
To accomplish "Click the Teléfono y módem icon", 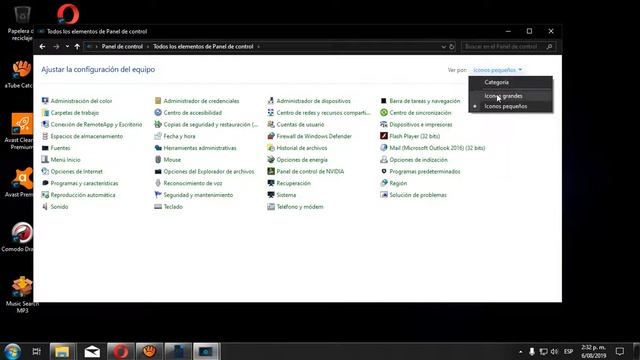I will click(271, 207).
